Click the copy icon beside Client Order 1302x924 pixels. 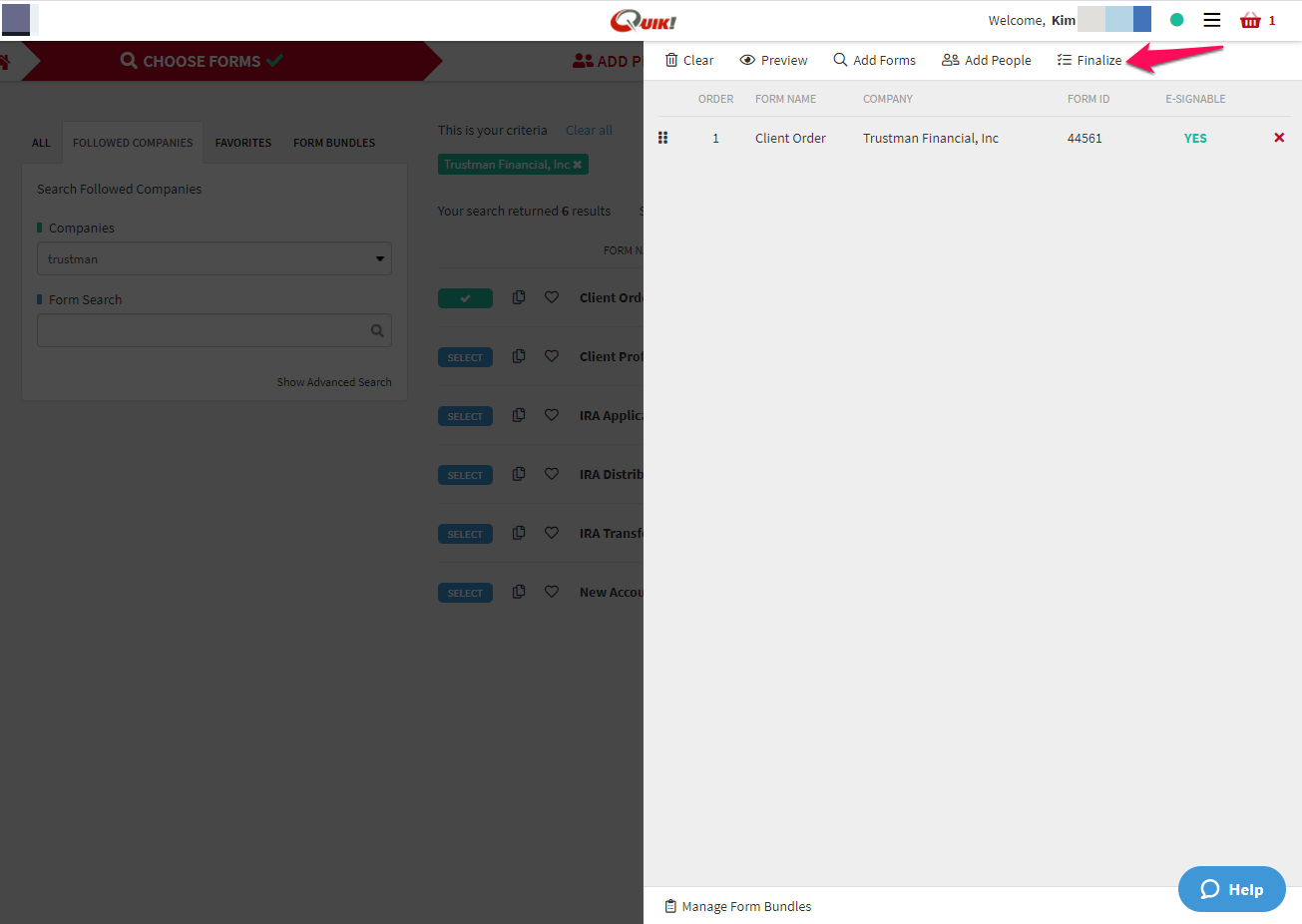tap(518, 296)
